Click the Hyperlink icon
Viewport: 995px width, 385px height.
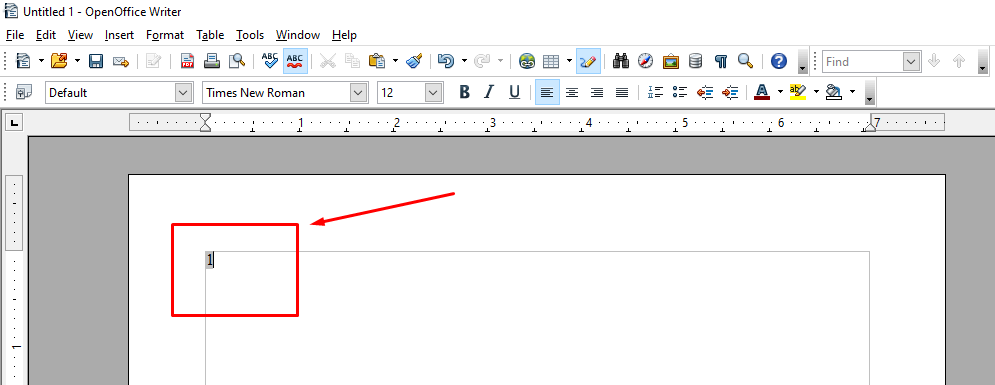527,61
